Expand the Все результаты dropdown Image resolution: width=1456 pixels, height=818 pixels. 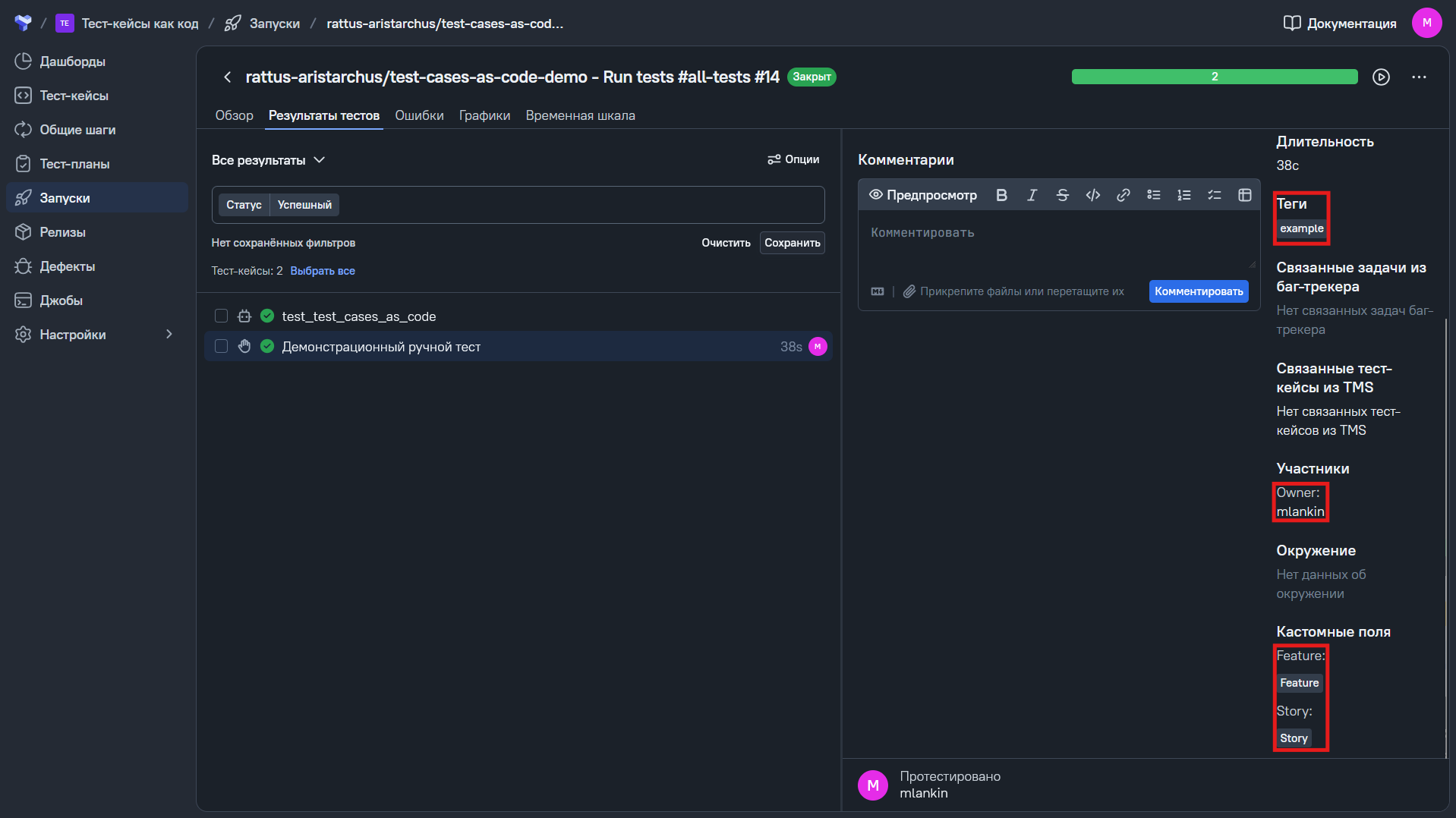click(x=268, y=160)
